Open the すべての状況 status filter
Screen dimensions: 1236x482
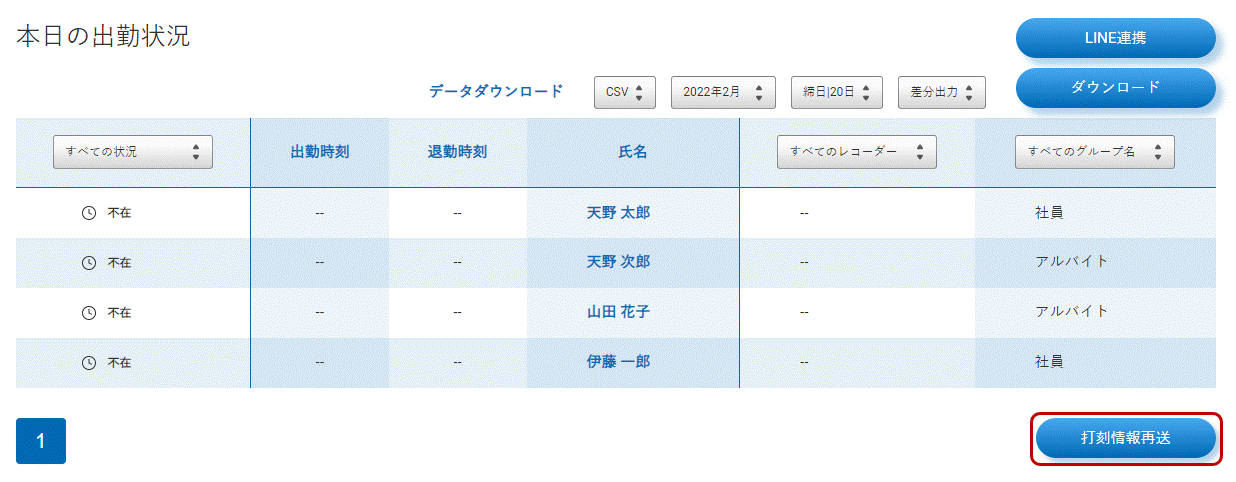(x=132, y=152)
